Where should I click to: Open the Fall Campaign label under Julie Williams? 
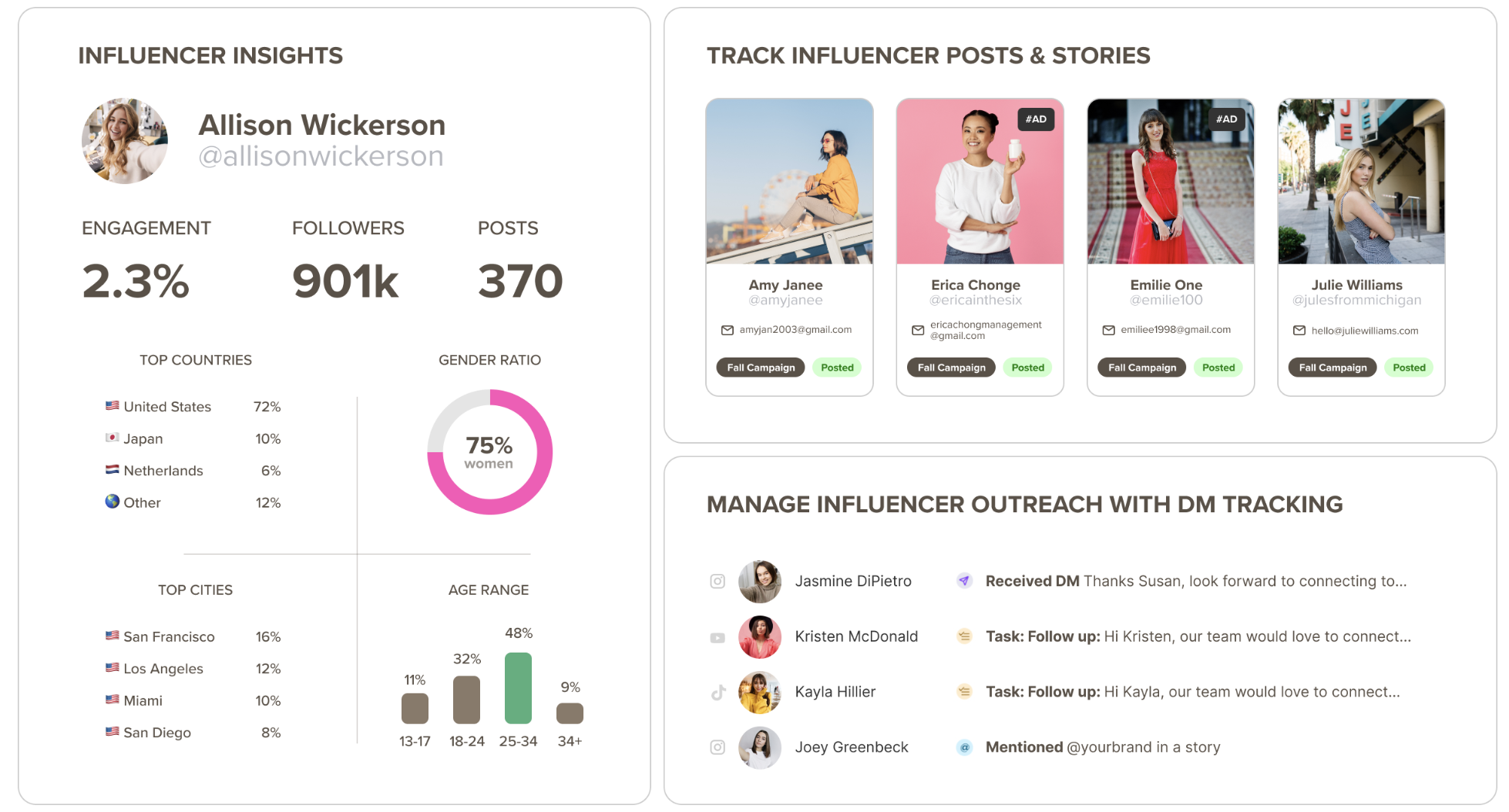pyautogui.click(x=1332, y=368)
